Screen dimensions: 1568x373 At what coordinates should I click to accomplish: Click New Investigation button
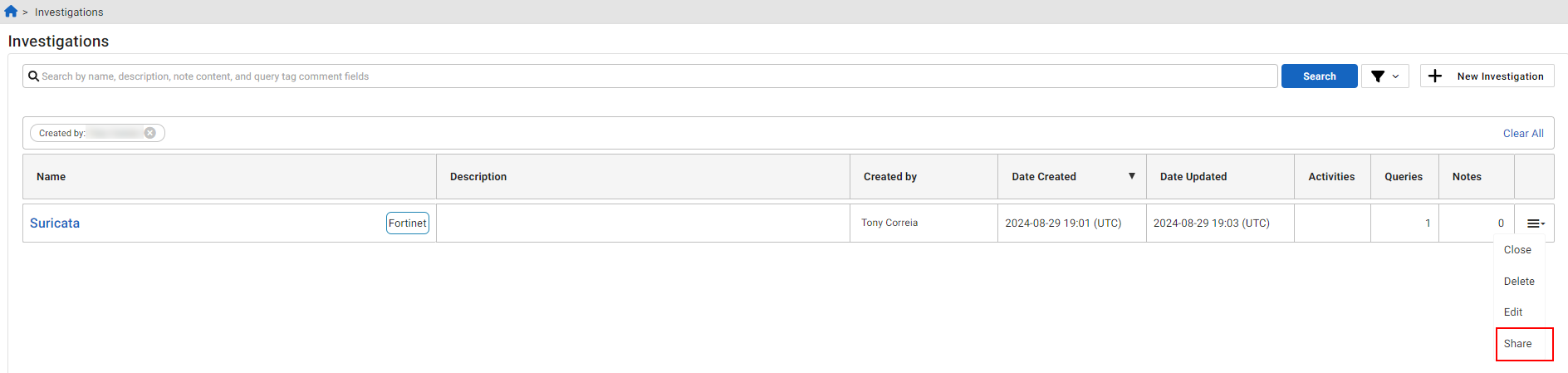(1499, 76)
